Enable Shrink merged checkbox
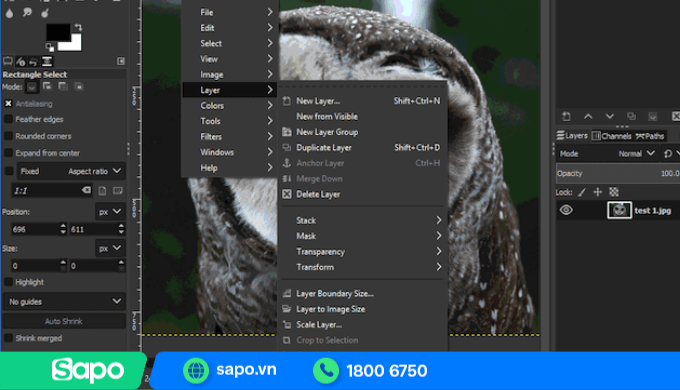The height and width of the screenshot is (390, 680). [8, 338]
